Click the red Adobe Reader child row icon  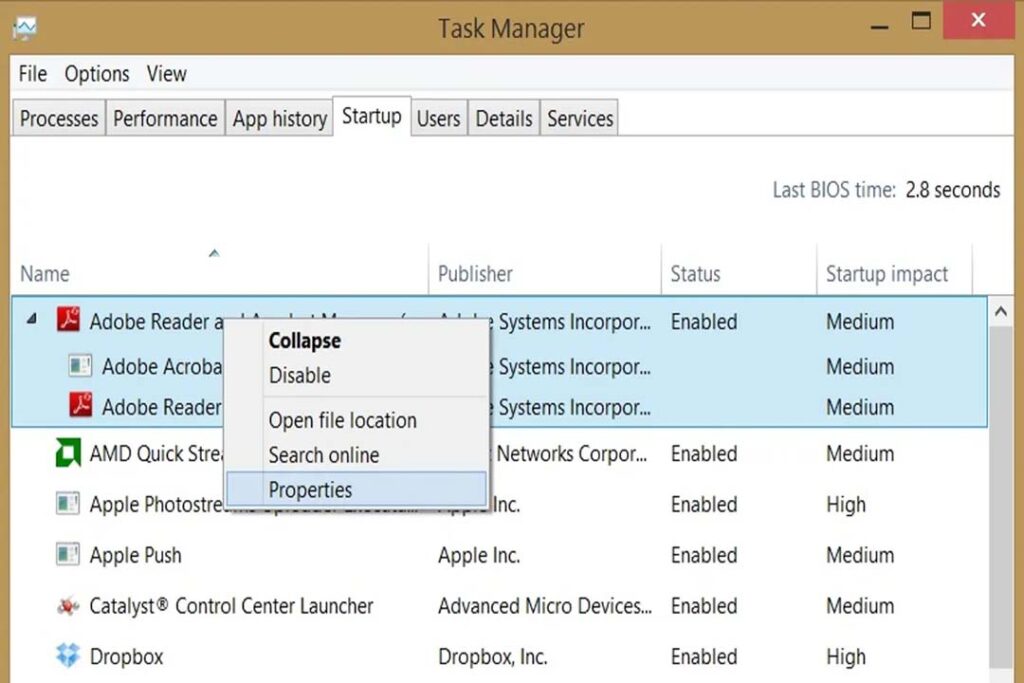[x=81, y=405]
